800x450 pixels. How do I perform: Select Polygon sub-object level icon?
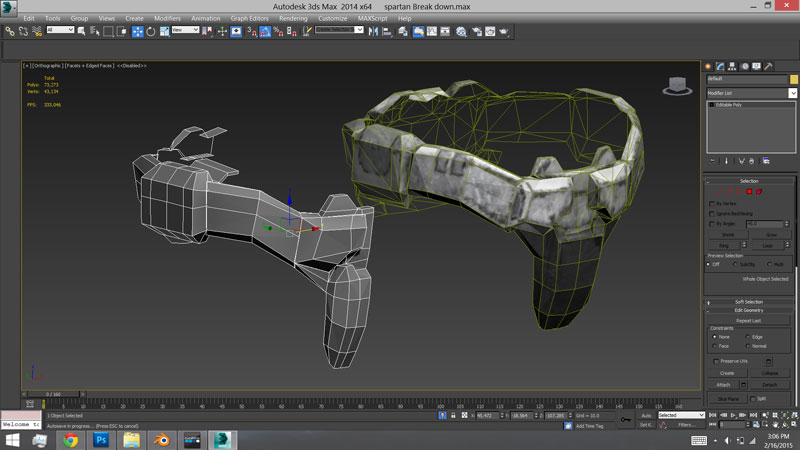(749, 192)
